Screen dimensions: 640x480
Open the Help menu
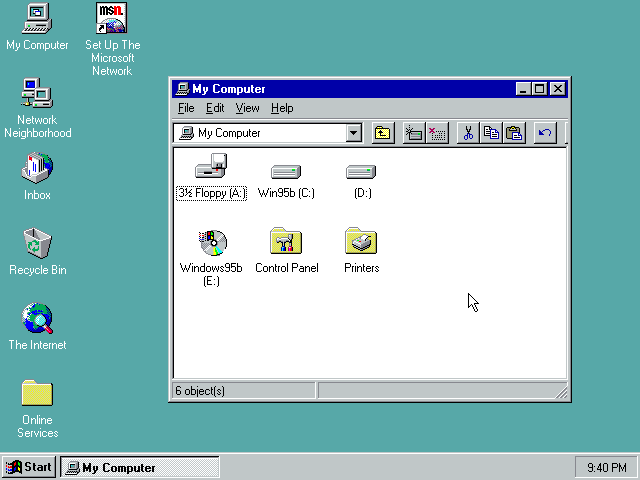click(x=282, y=108)
